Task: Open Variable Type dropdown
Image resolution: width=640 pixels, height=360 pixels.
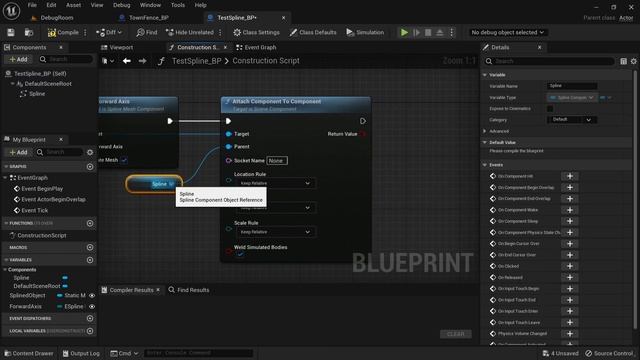Action: [x=571, y=98]
